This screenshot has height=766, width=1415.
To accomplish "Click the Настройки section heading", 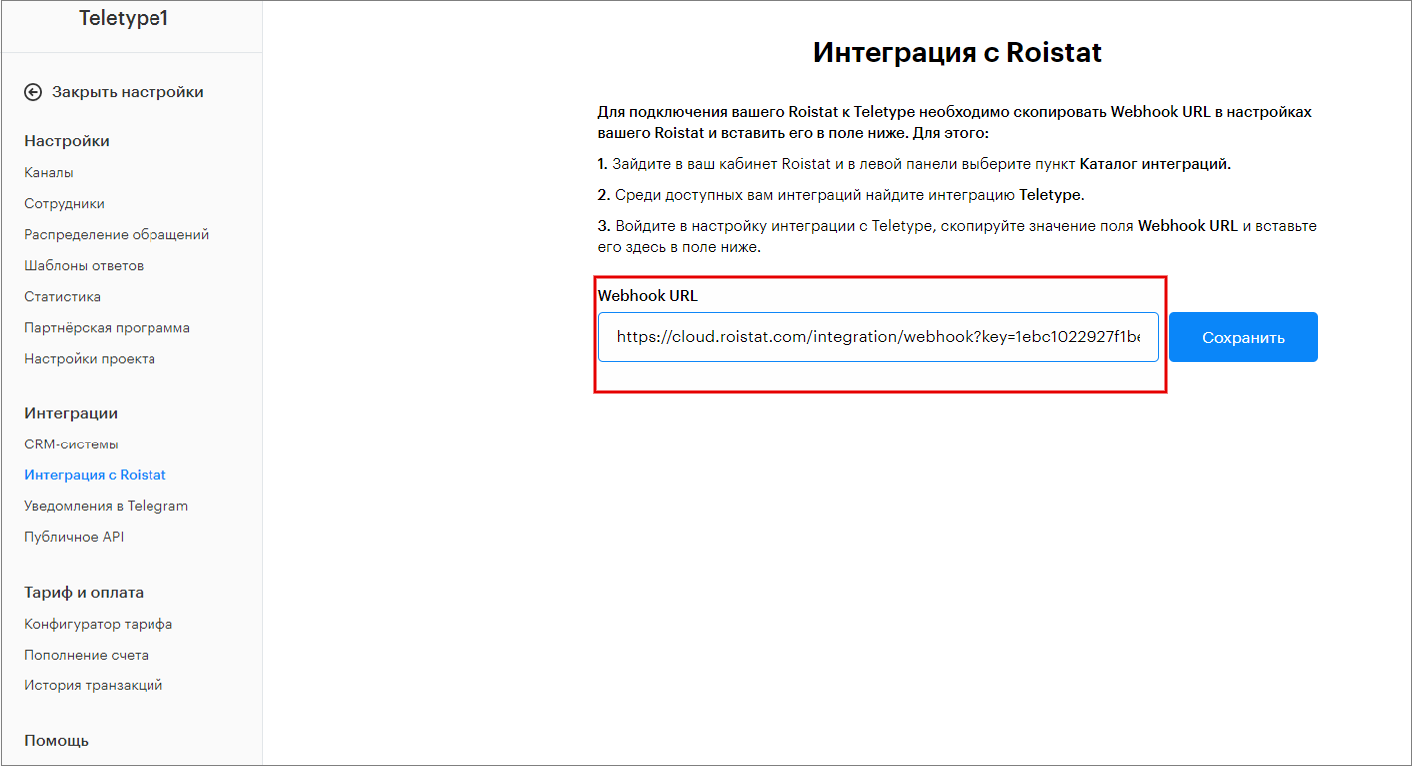I will pos(67,141).
